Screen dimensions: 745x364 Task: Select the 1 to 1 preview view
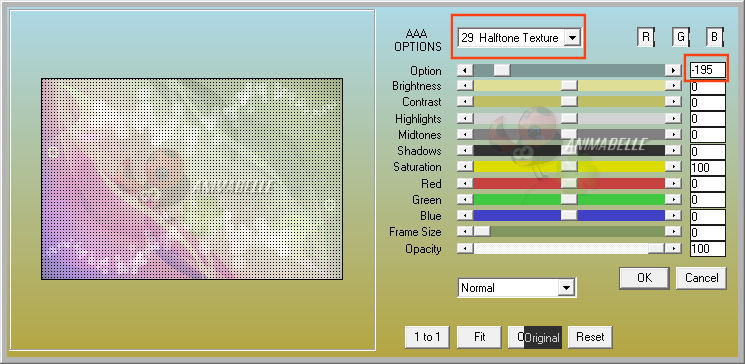click(x=428, y=337)
